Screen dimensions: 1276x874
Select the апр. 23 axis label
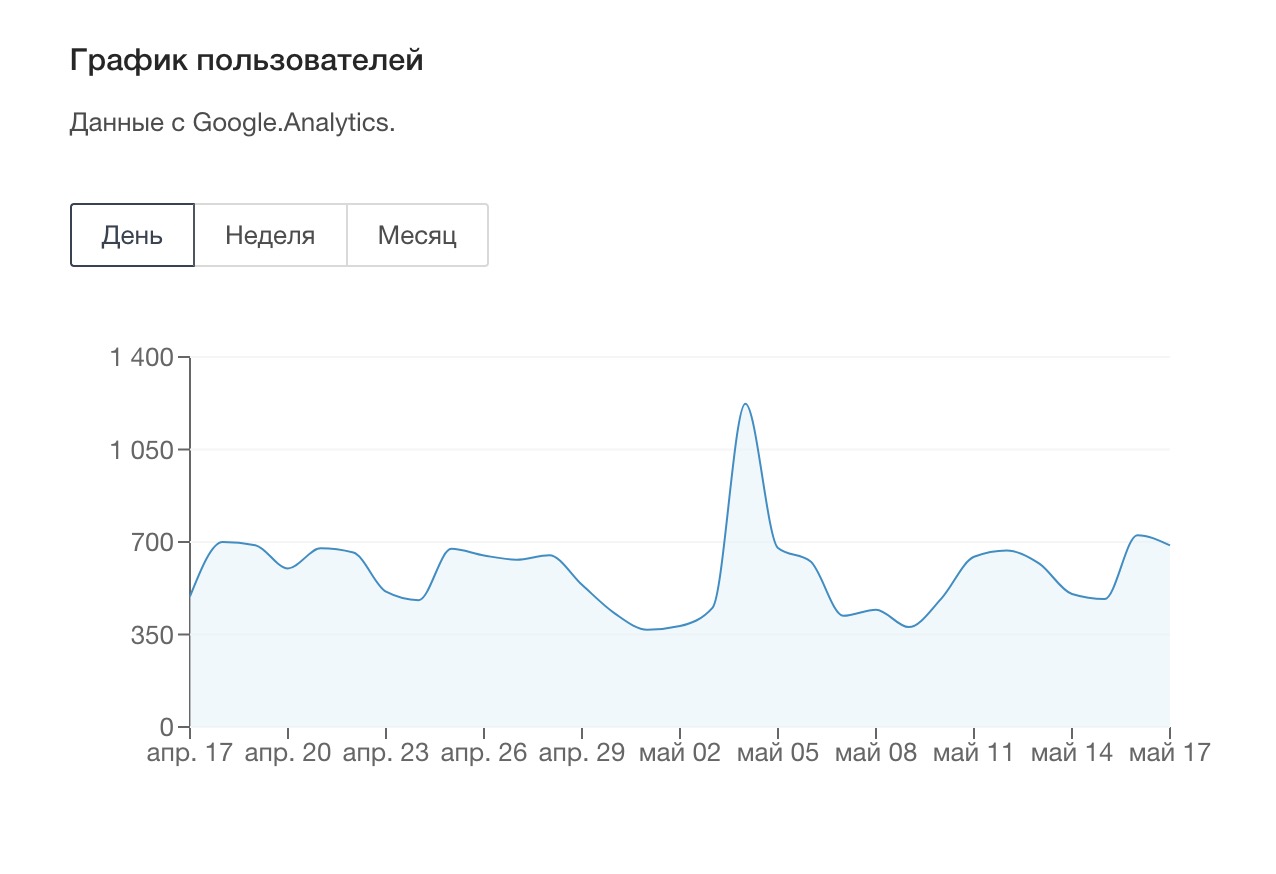coord(385,753)
